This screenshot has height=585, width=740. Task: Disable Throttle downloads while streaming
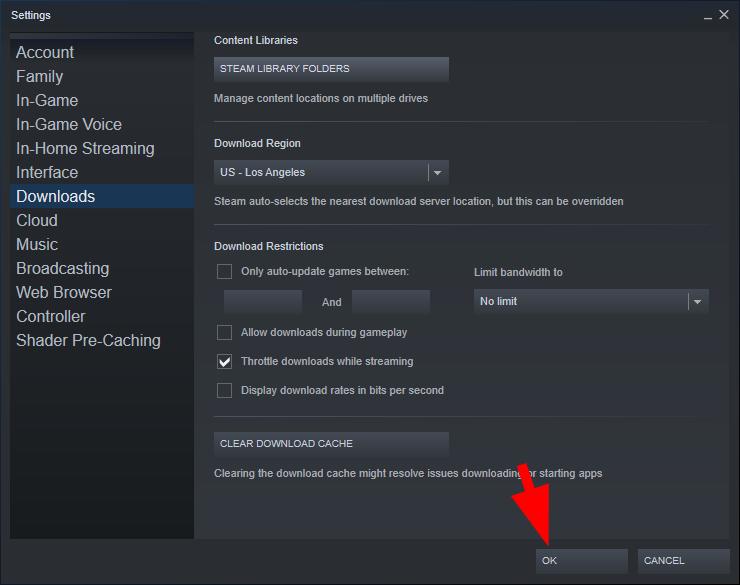pos(224,361)
